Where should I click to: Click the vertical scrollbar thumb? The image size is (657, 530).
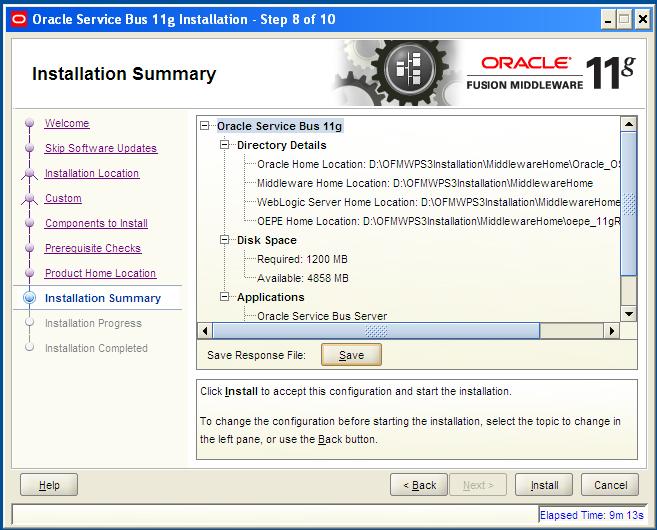pyautogui.click(x=629, y=204)
